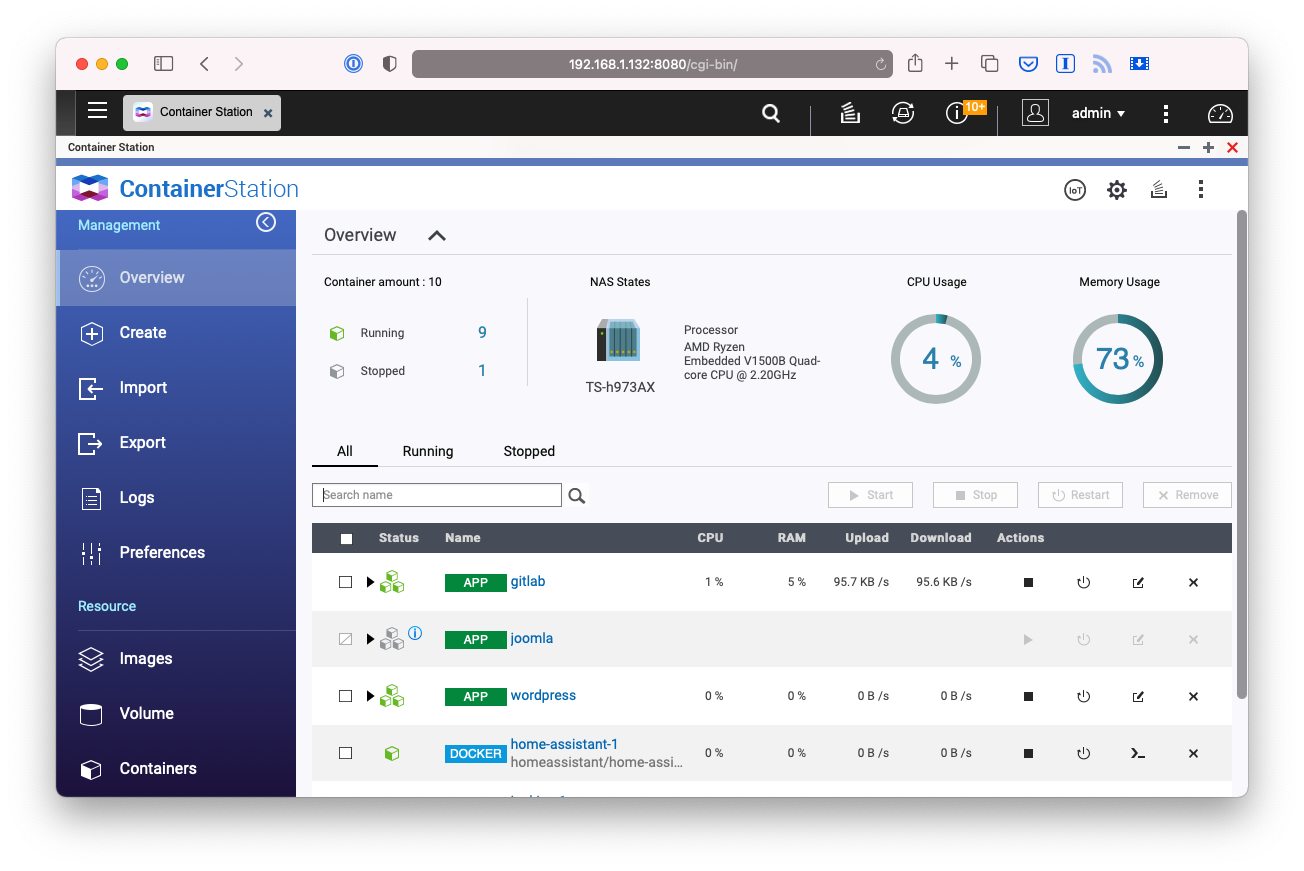This screenshot has width=1304, height=871.
Task: Restart the wordpress app via power icon
Action: tap(1083, 696)
